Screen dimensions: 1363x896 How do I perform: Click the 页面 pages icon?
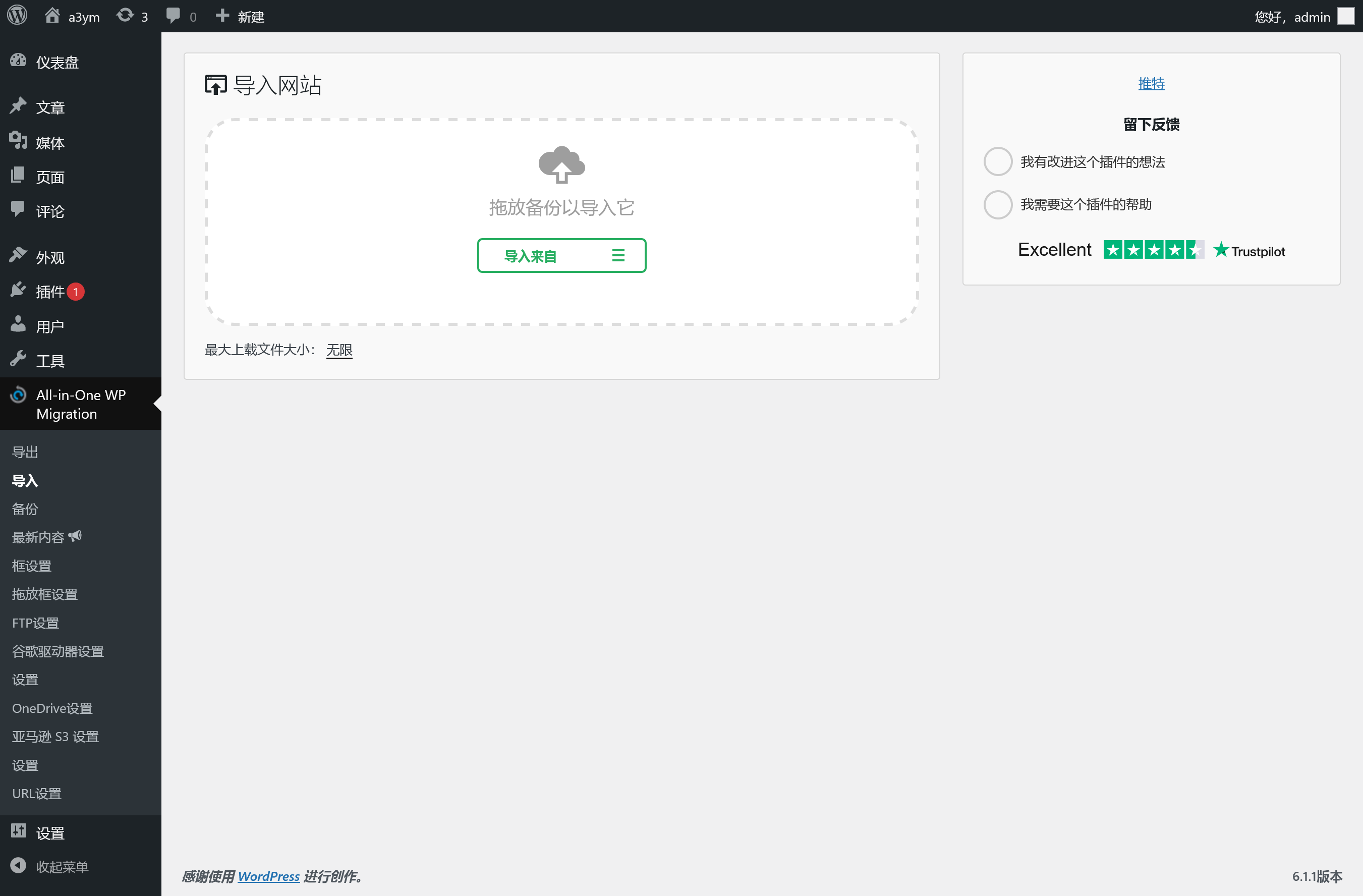[18, 175]
